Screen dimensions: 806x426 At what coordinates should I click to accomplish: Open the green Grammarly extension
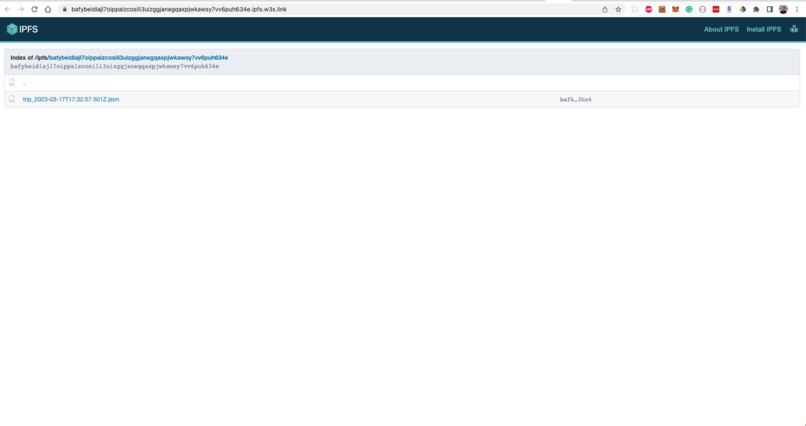(x=689, y=9)
